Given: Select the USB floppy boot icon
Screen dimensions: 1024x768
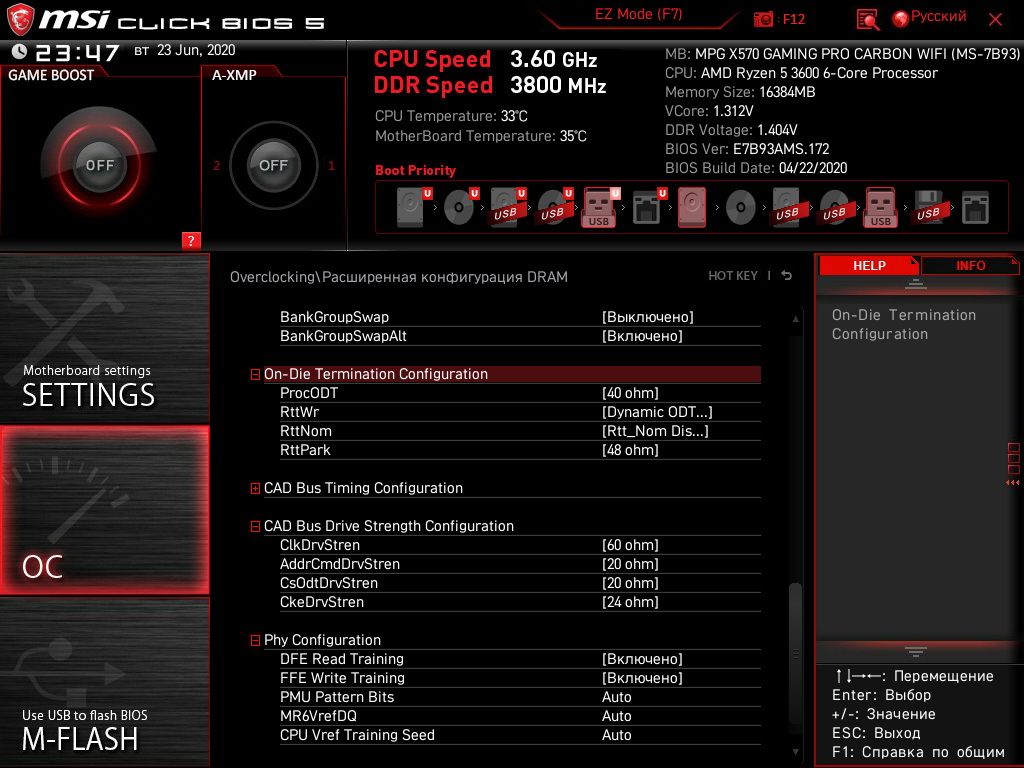Looking at the screenshot, I should (x=928, y=207).
